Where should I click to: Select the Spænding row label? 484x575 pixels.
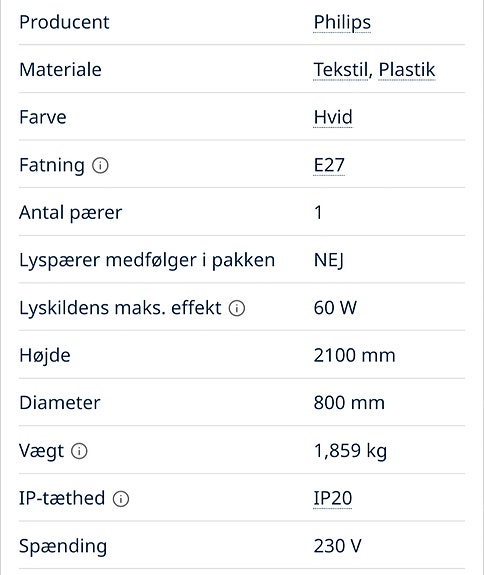pos(63,546)
